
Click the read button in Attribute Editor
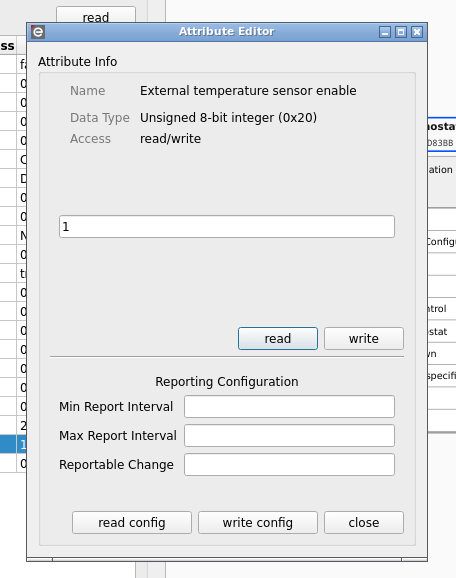278,338
